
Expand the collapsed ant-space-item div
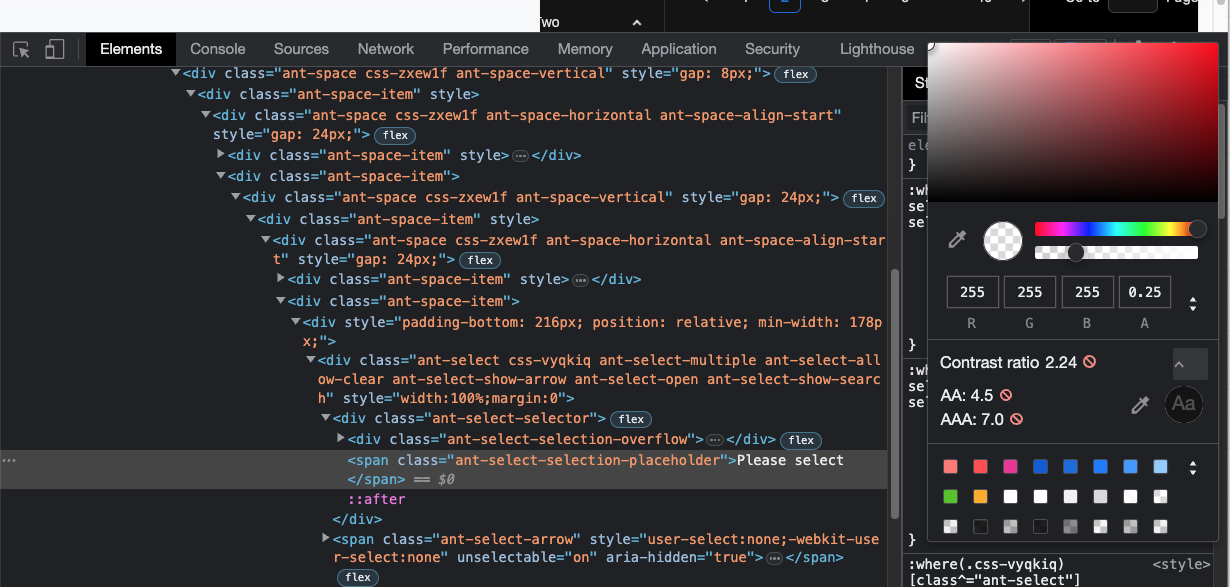[x=220, y=155]
